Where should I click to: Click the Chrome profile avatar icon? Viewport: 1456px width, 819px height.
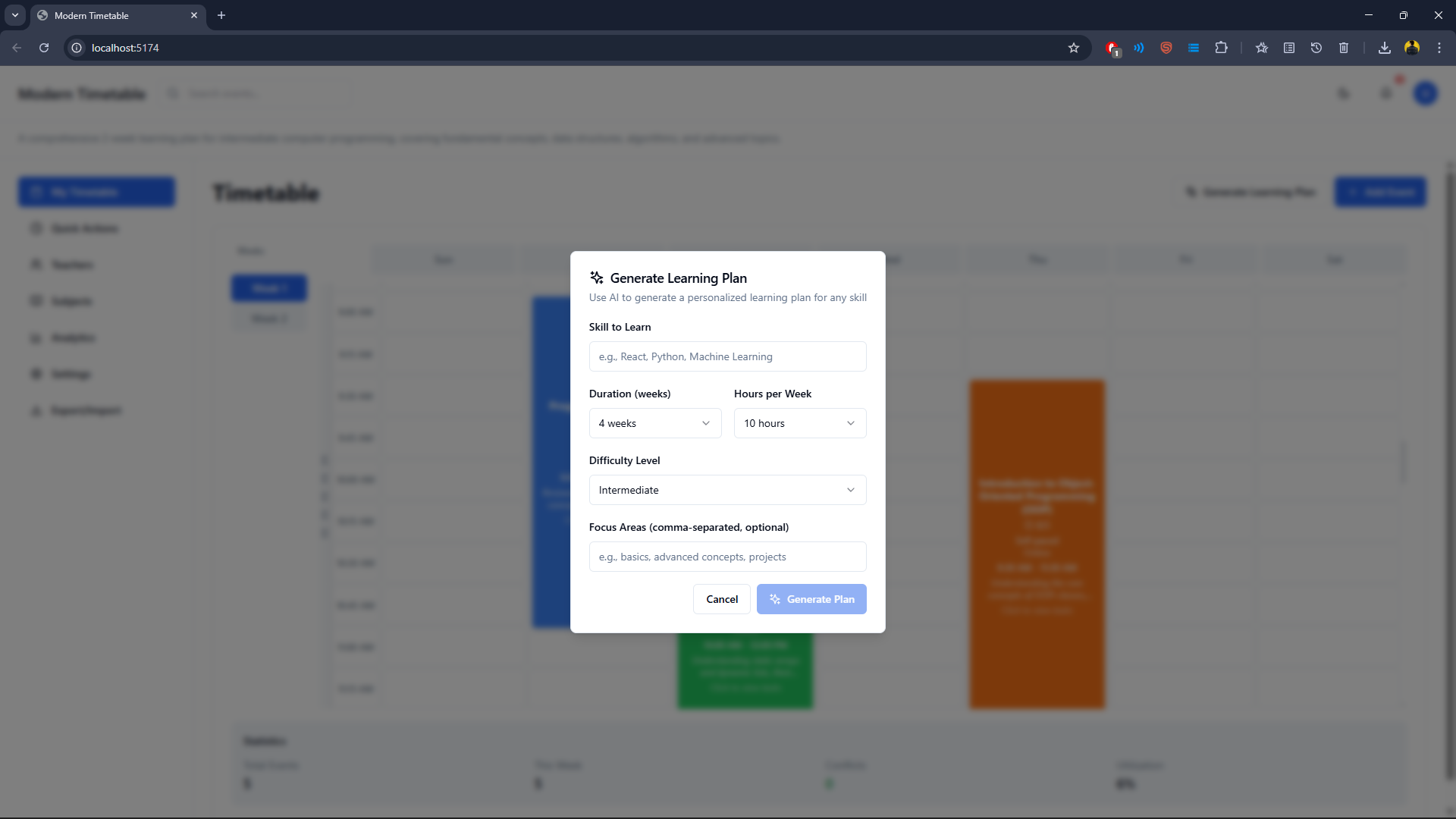[1412, 48]
